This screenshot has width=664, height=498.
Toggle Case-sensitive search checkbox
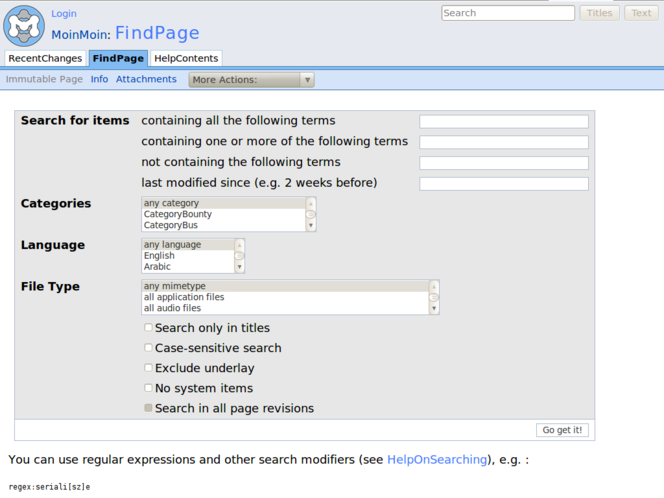click(x=149, y=348)
